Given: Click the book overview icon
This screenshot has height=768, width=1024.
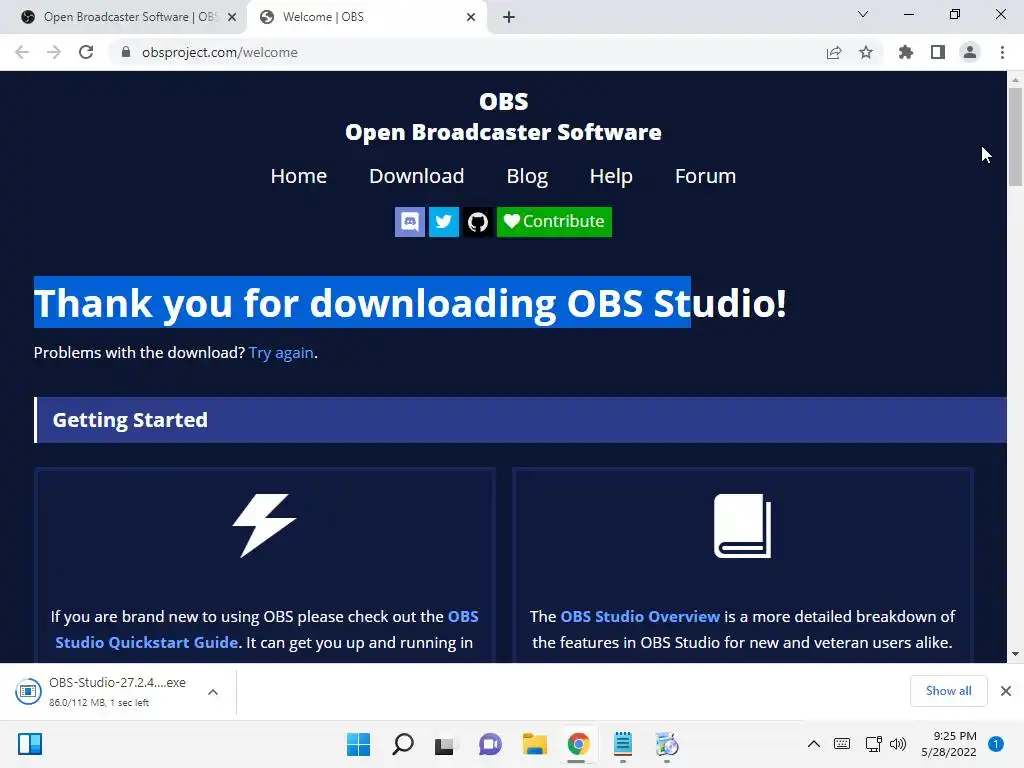Looking at the screenshot, I should [x=743, y=526].
